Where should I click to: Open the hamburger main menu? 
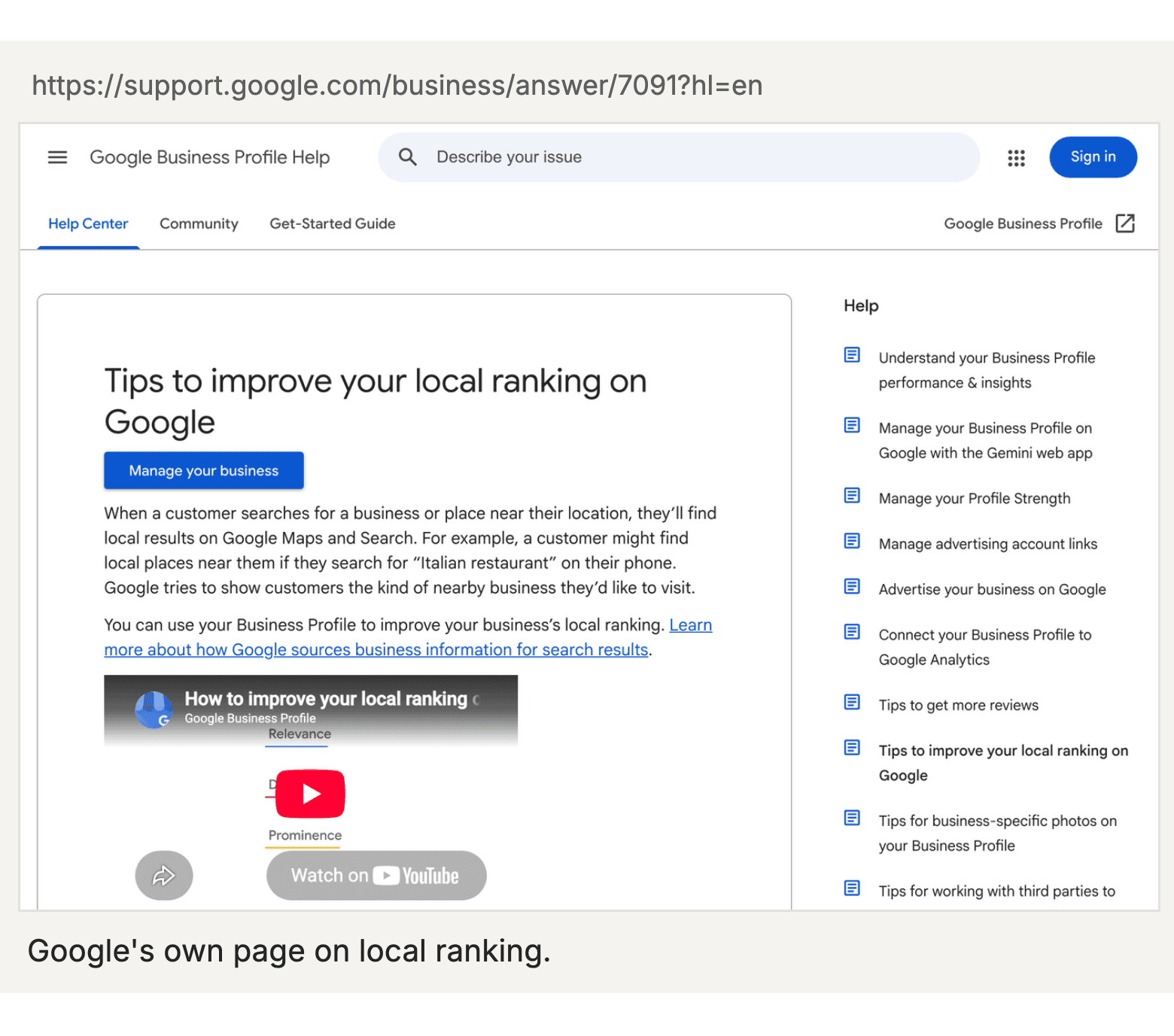point(57,157)
